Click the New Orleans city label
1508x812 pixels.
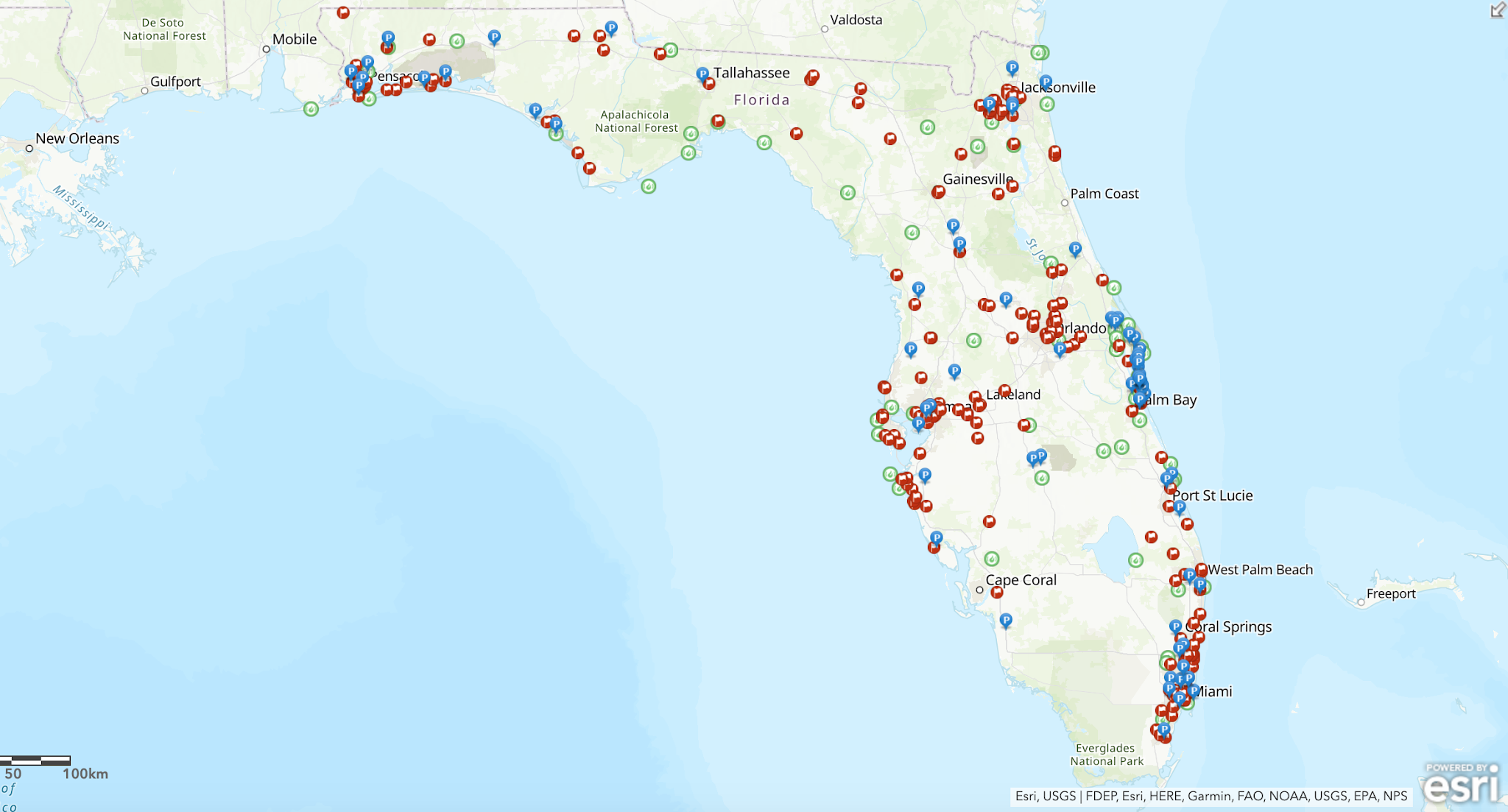(x=77, y=138)
